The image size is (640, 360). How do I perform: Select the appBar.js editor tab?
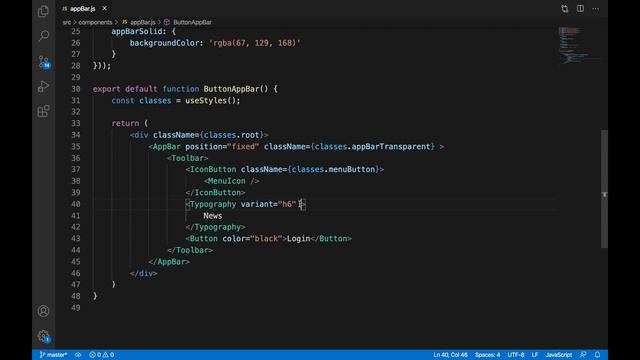pos(84,8)
